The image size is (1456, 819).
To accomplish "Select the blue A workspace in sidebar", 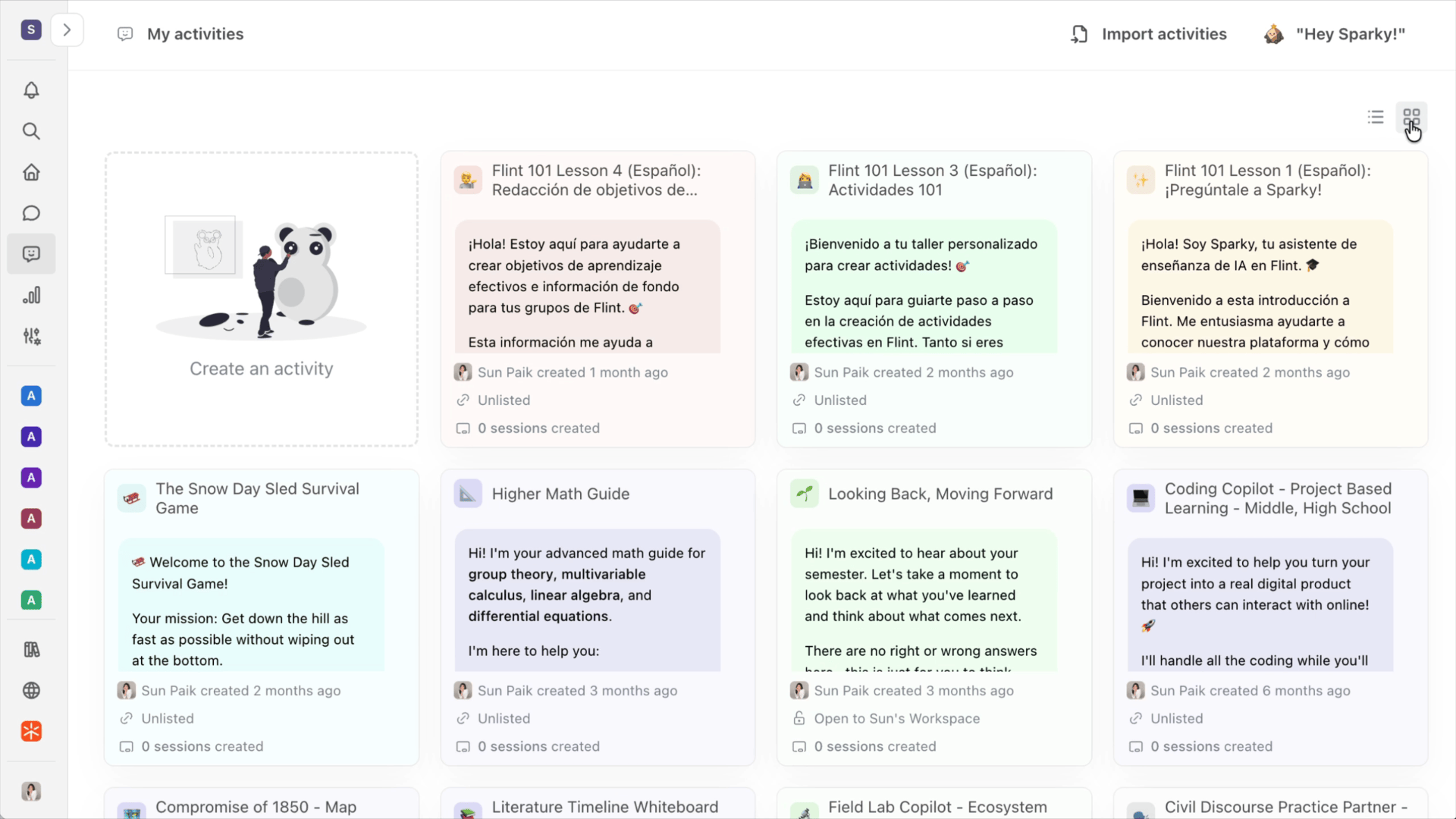I will [31, 396].
